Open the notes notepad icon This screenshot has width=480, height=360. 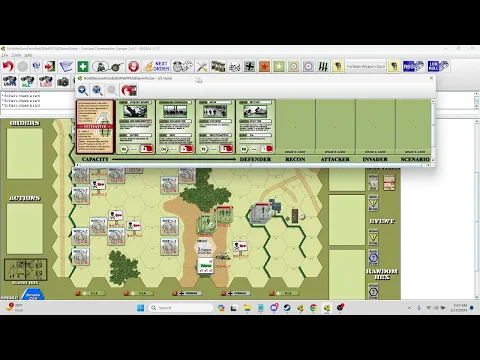coord(66,66)
